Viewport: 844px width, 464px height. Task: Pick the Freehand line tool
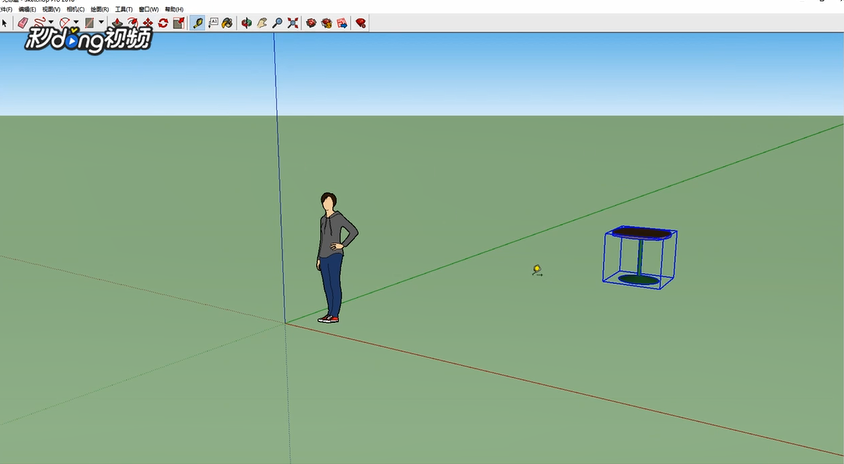[x=39, y=23]
